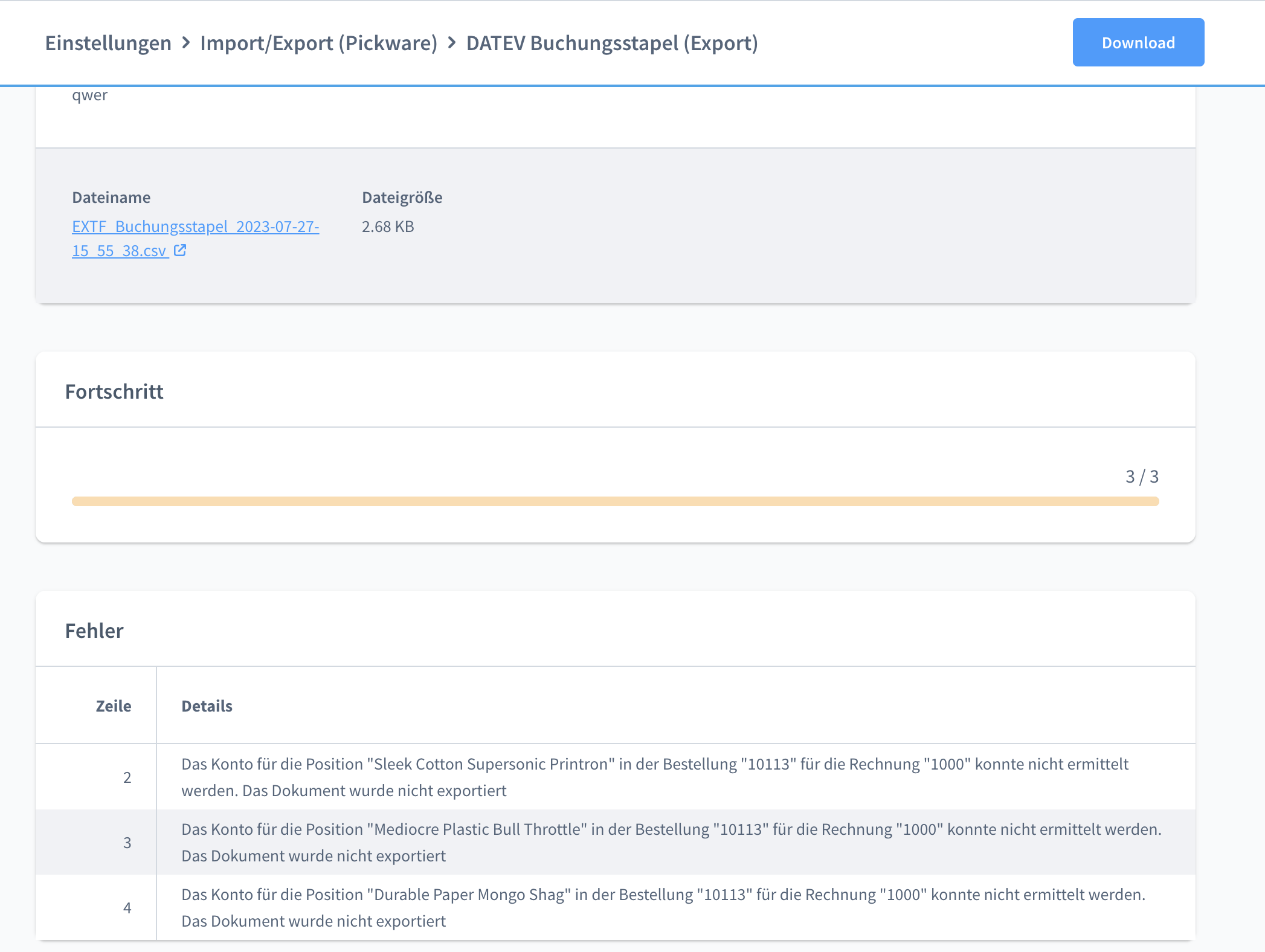Click the Fortschritt section heading
The width and height of the screenshot is (1265, 952).
pyautogui.click(x=114, y=391)
